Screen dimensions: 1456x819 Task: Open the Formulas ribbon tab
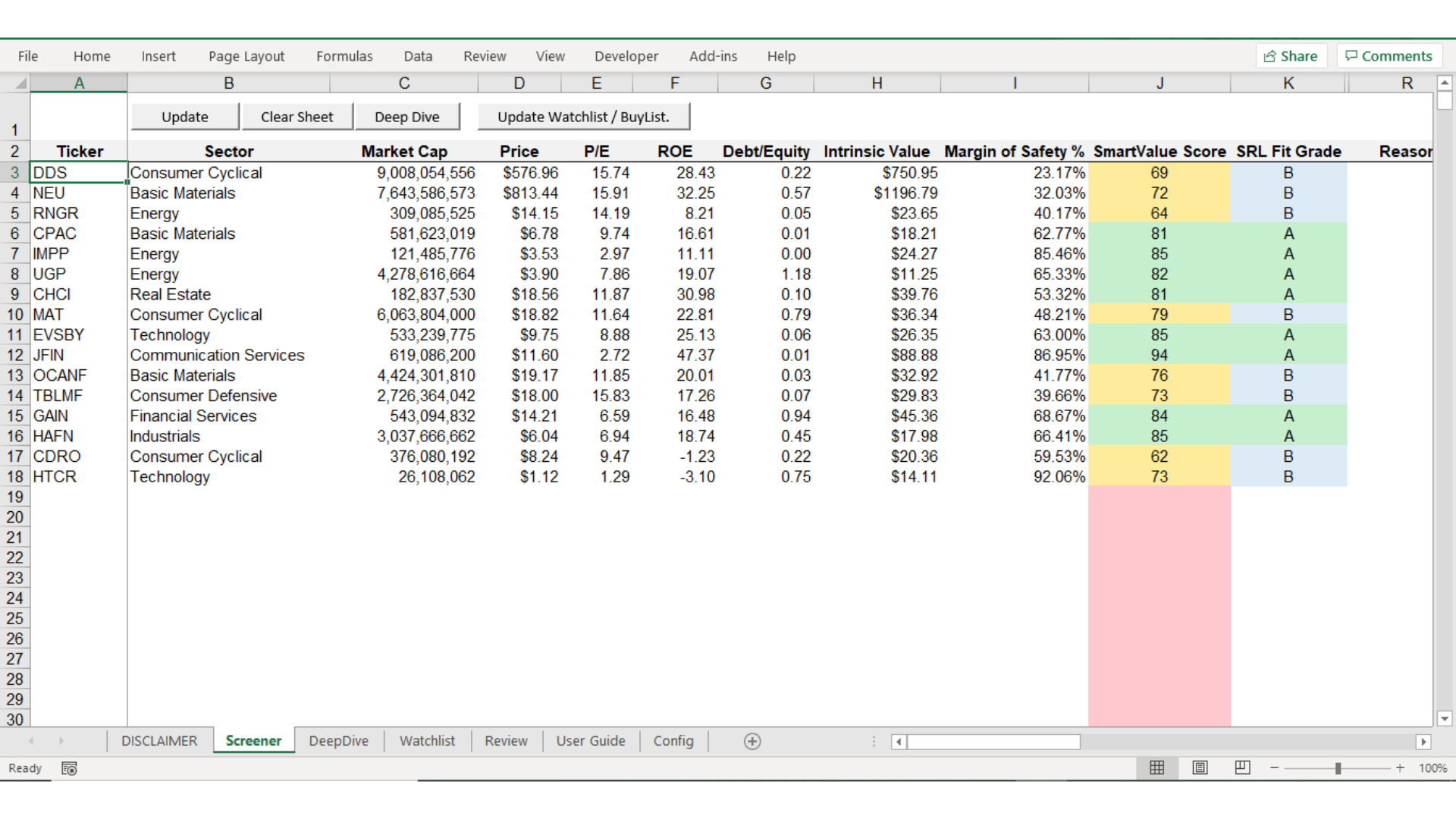click(344, 56)
